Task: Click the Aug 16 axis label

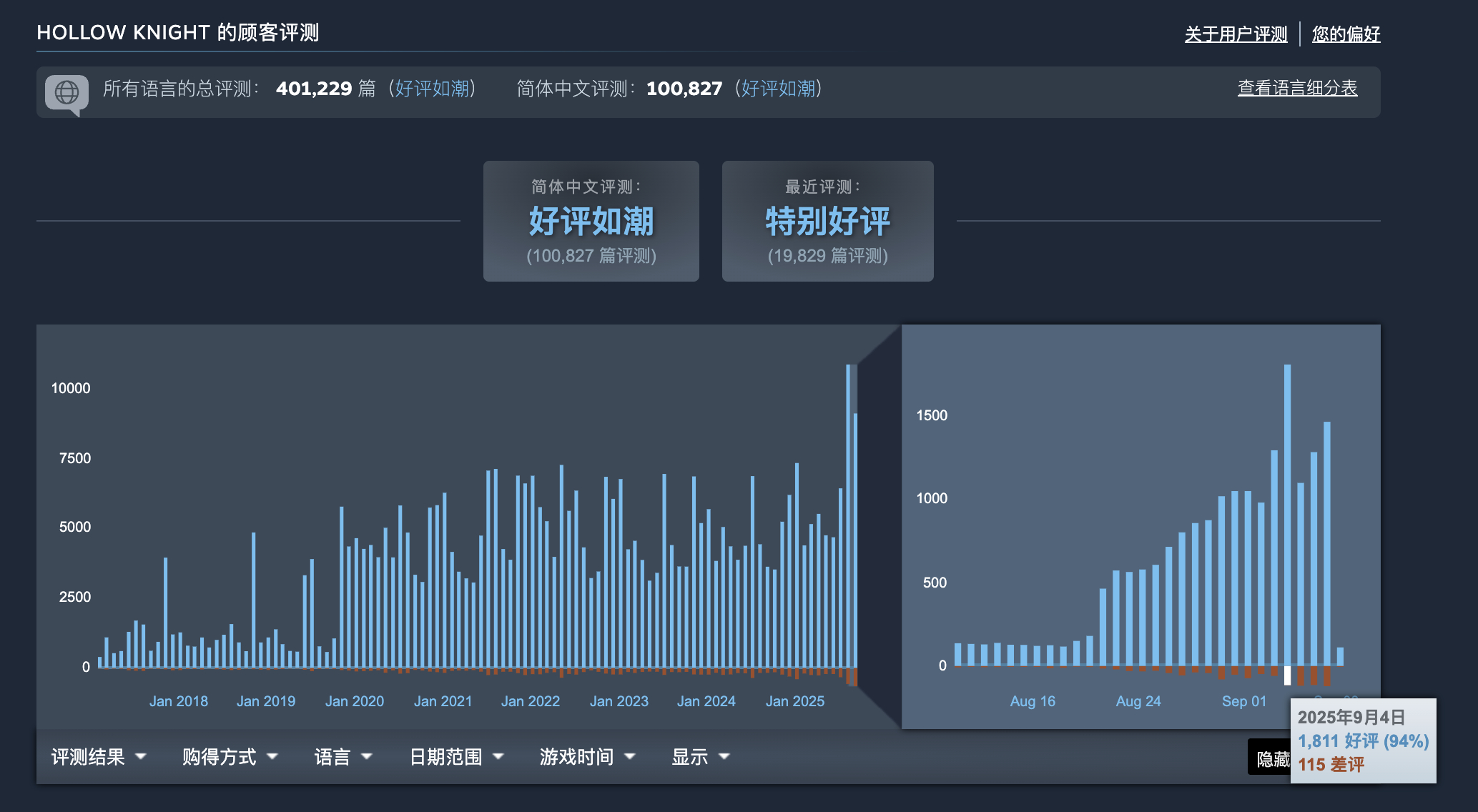Action: [1033, 701]
